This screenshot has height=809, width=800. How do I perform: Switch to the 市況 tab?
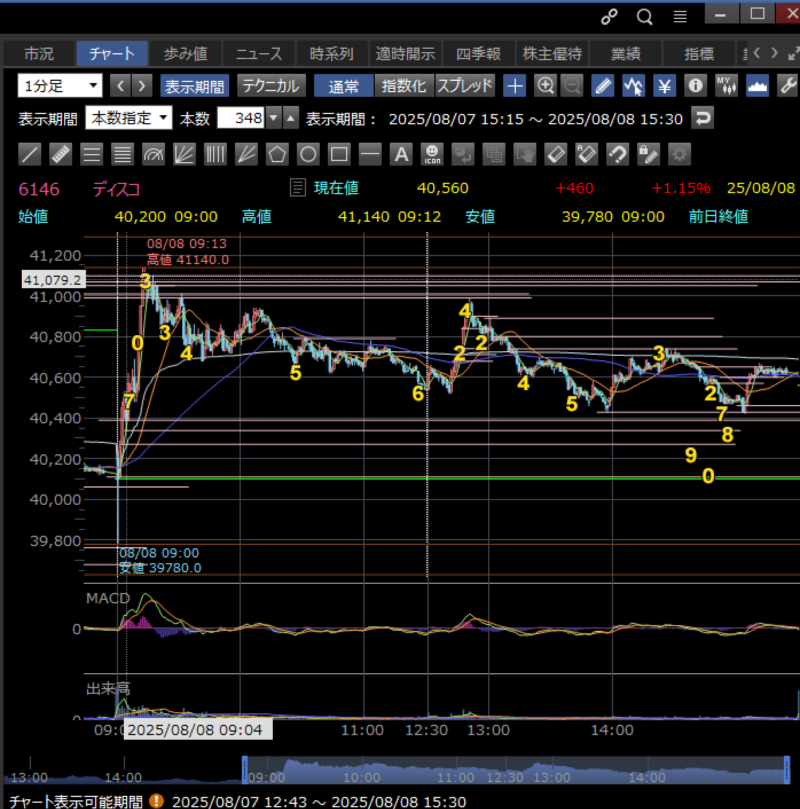[x=39, y=54]
